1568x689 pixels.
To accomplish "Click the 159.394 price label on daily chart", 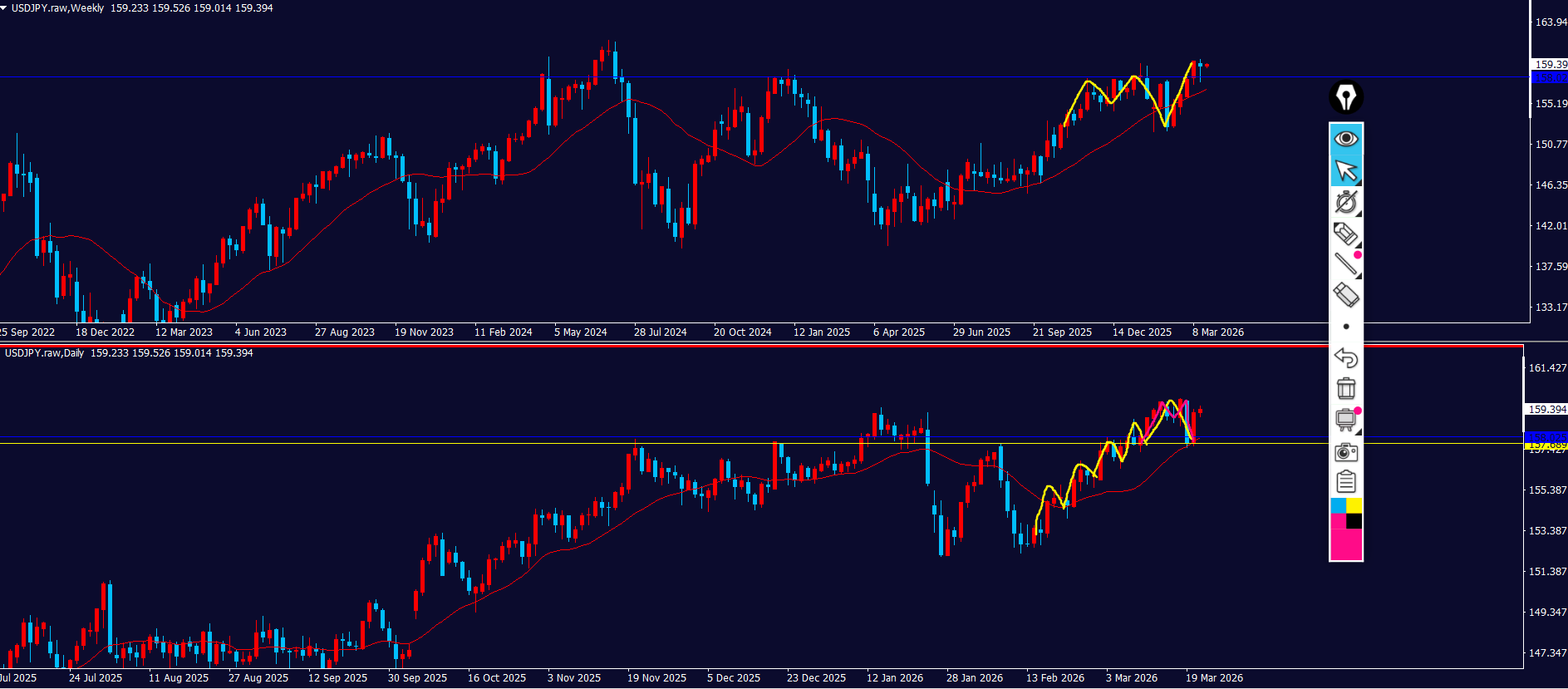I will click(1546, 409).
